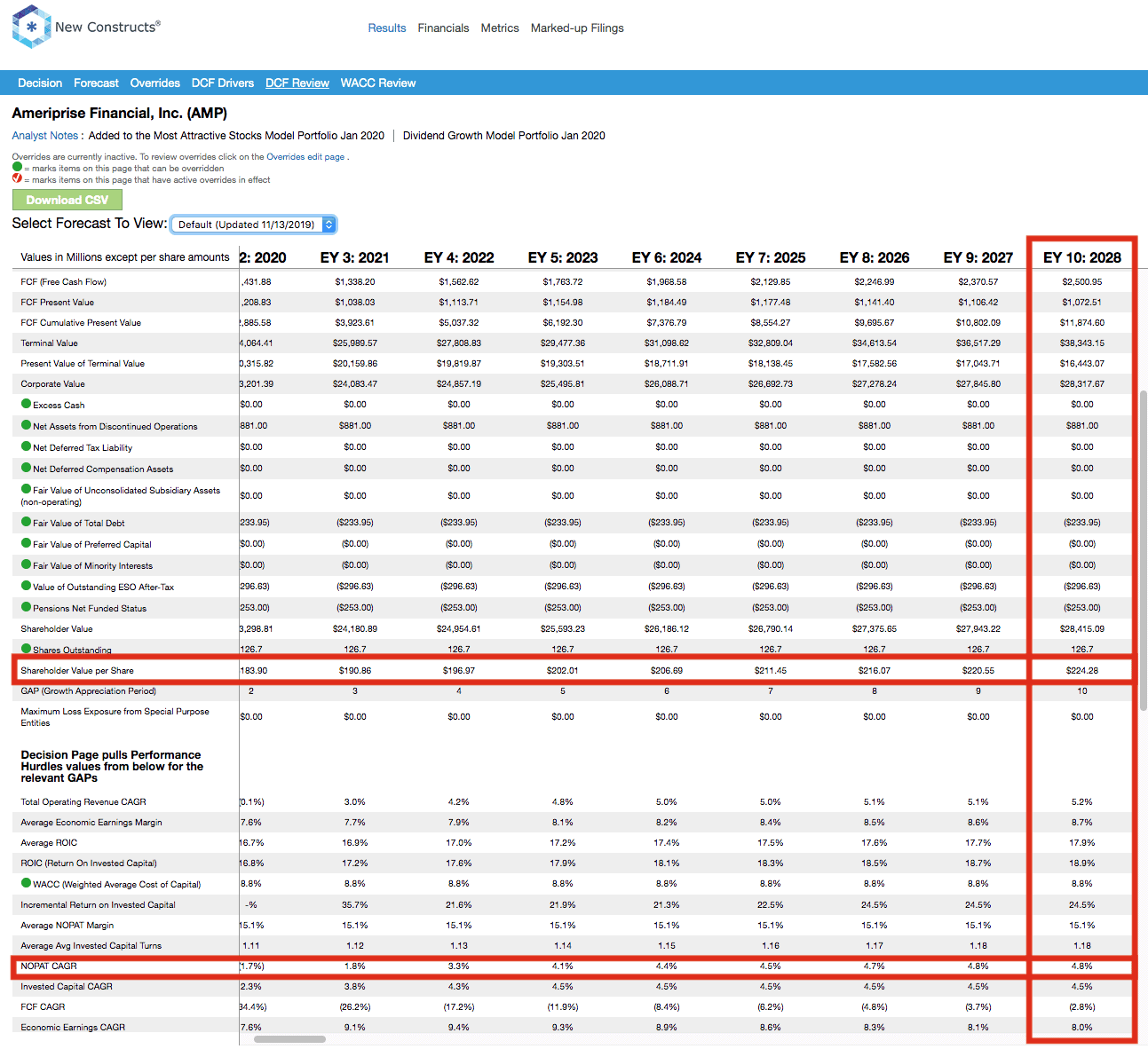1148x1049 pixels.
Task: Click the Download CSV button
Action: (x=67, y=200)
